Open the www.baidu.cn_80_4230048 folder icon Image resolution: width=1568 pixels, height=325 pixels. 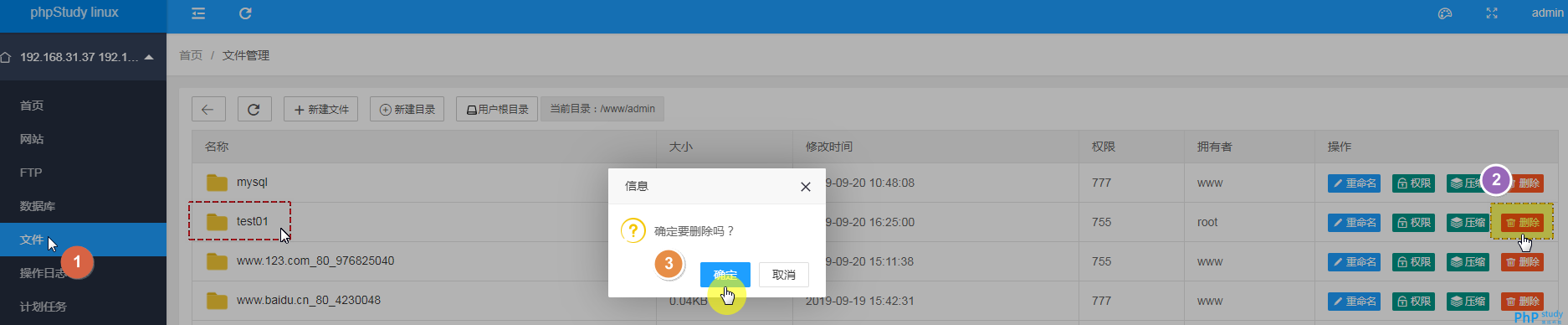[218, 301]
